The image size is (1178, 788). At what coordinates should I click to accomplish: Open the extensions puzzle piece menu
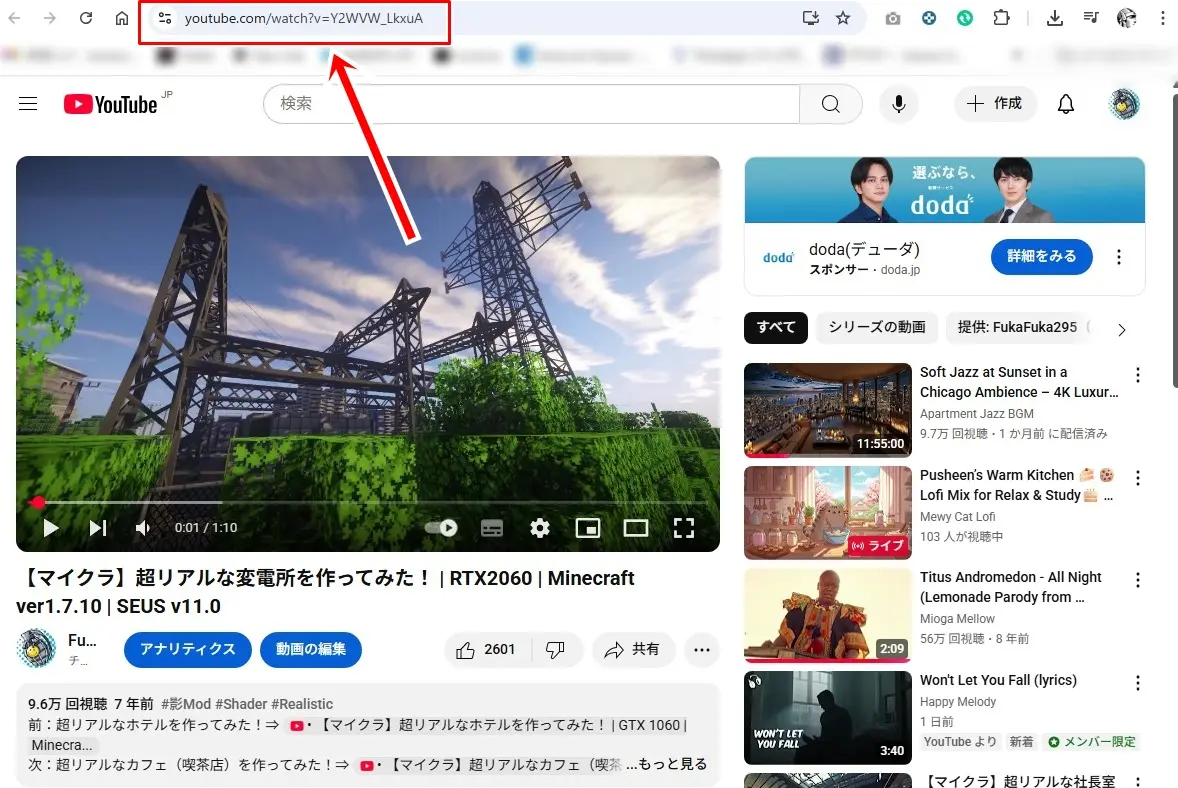(1001, 18)
